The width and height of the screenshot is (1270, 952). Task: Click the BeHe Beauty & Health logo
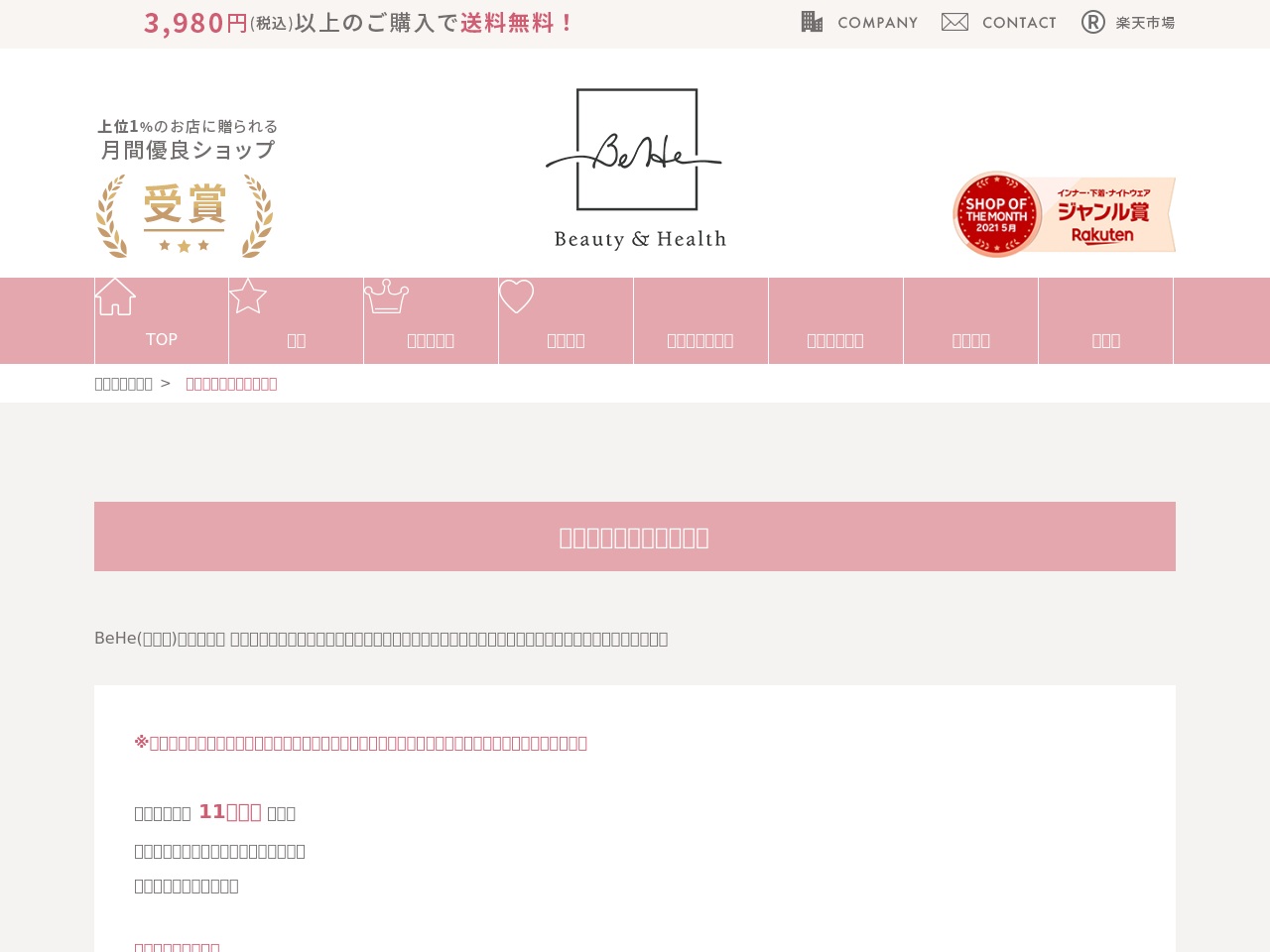tap(635, 169)
